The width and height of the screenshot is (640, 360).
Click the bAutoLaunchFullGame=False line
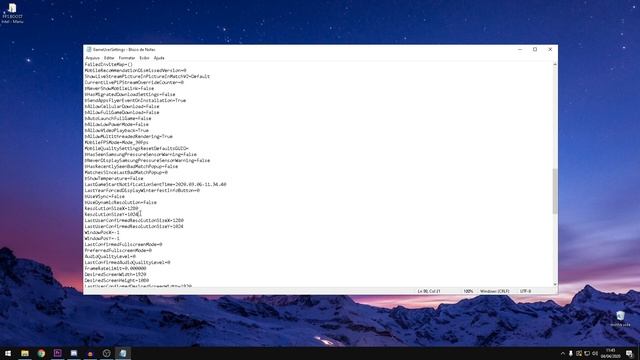[x=118, y=118]
